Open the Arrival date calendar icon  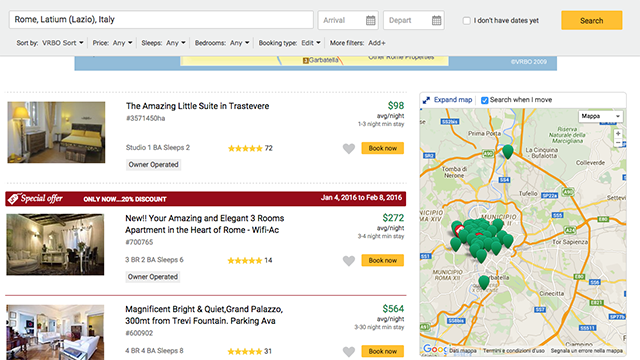pyautogui.click(x=370, y=20)
